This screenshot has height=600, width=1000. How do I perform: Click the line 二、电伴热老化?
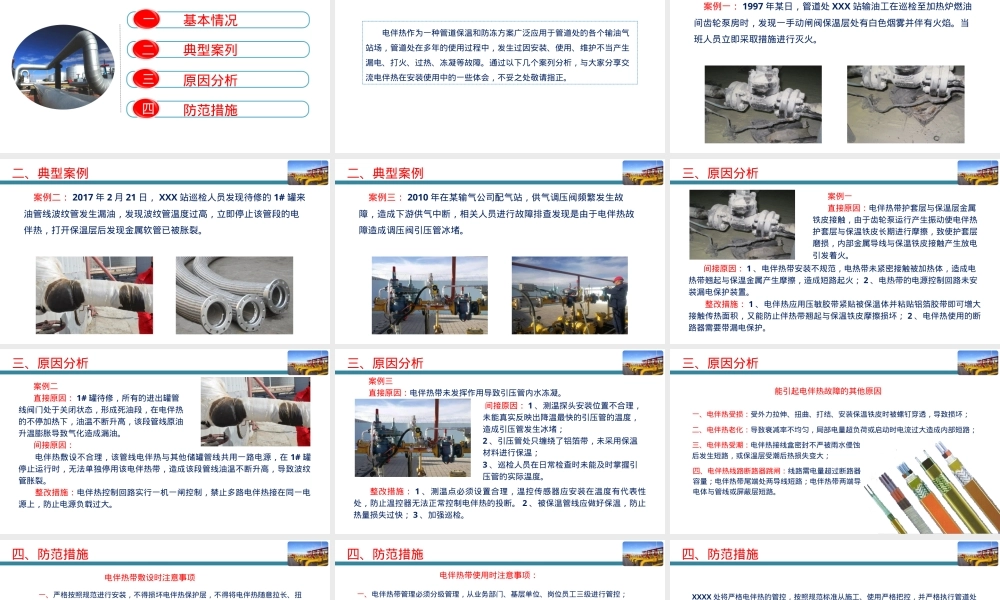tap(834, 430)
